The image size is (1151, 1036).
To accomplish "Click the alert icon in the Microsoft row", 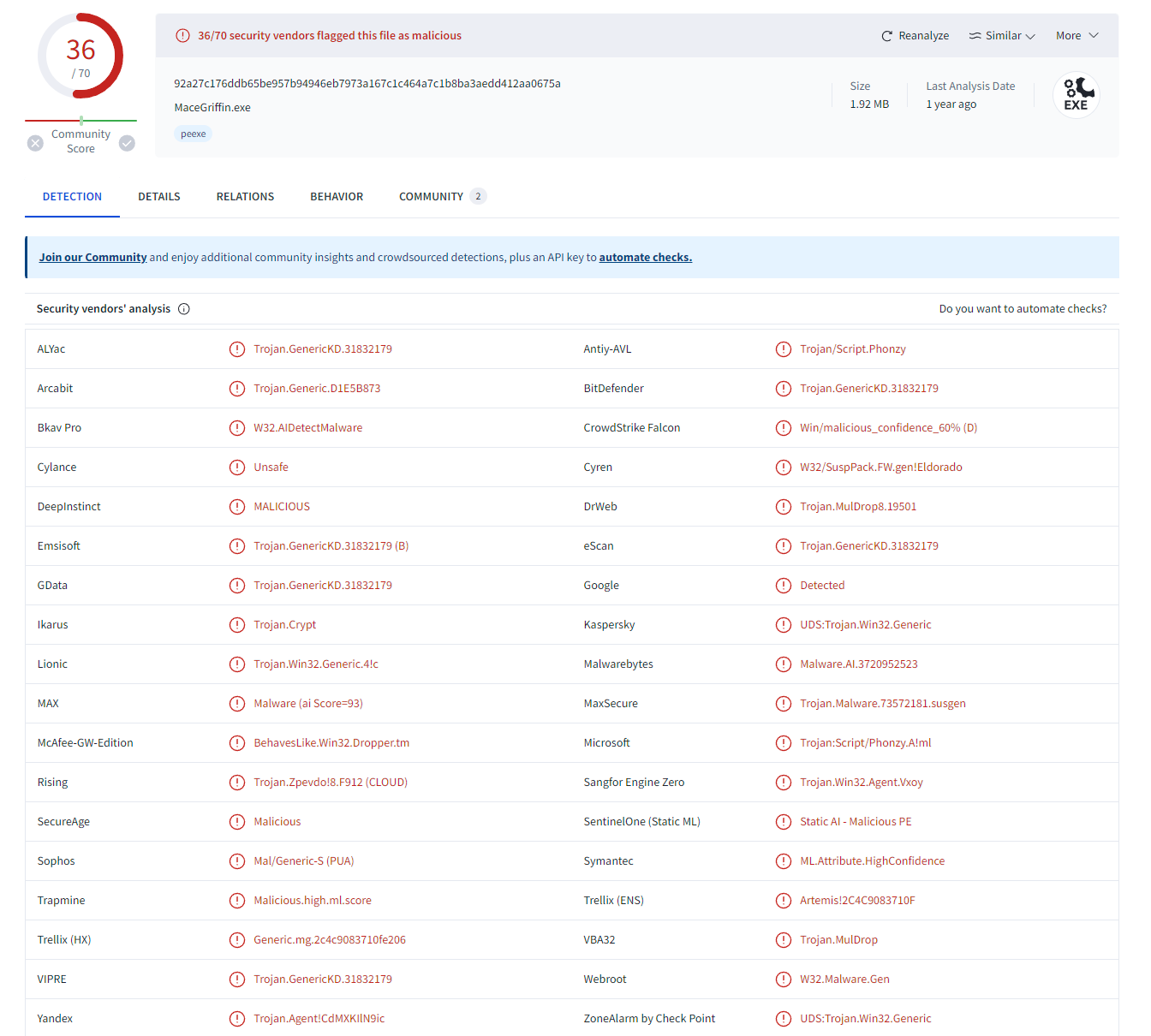I will (784, 743).
